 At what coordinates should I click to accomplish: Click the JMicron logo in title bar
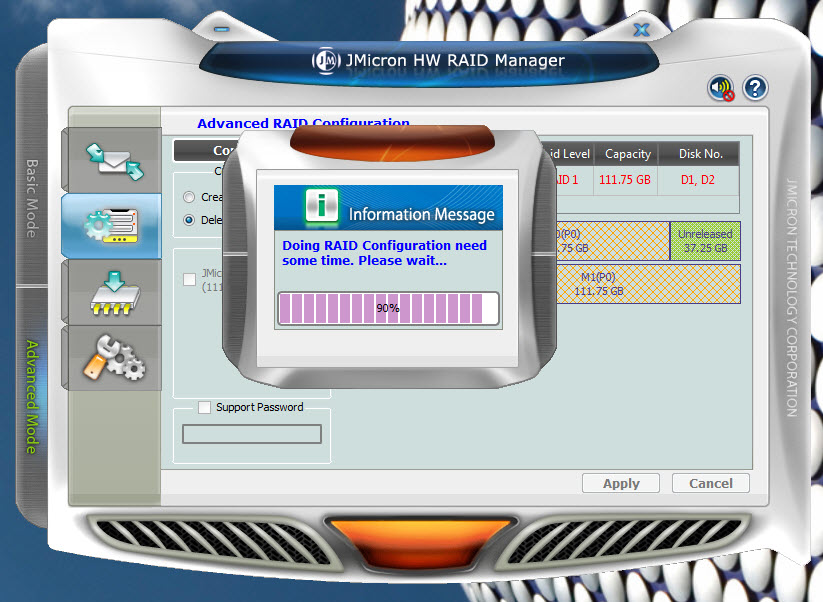326,61
